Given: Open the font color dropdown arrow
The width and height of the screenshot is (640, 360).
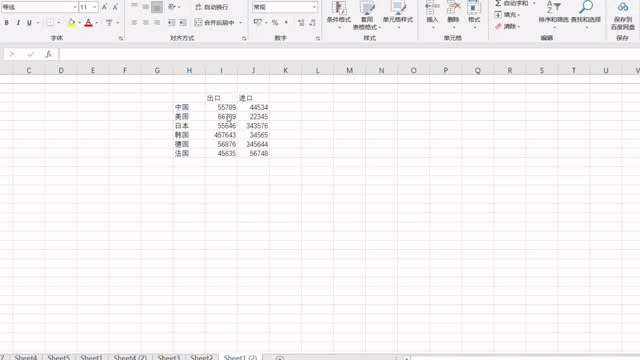Looking at the screenshot, I should click(x=97, y=23).
